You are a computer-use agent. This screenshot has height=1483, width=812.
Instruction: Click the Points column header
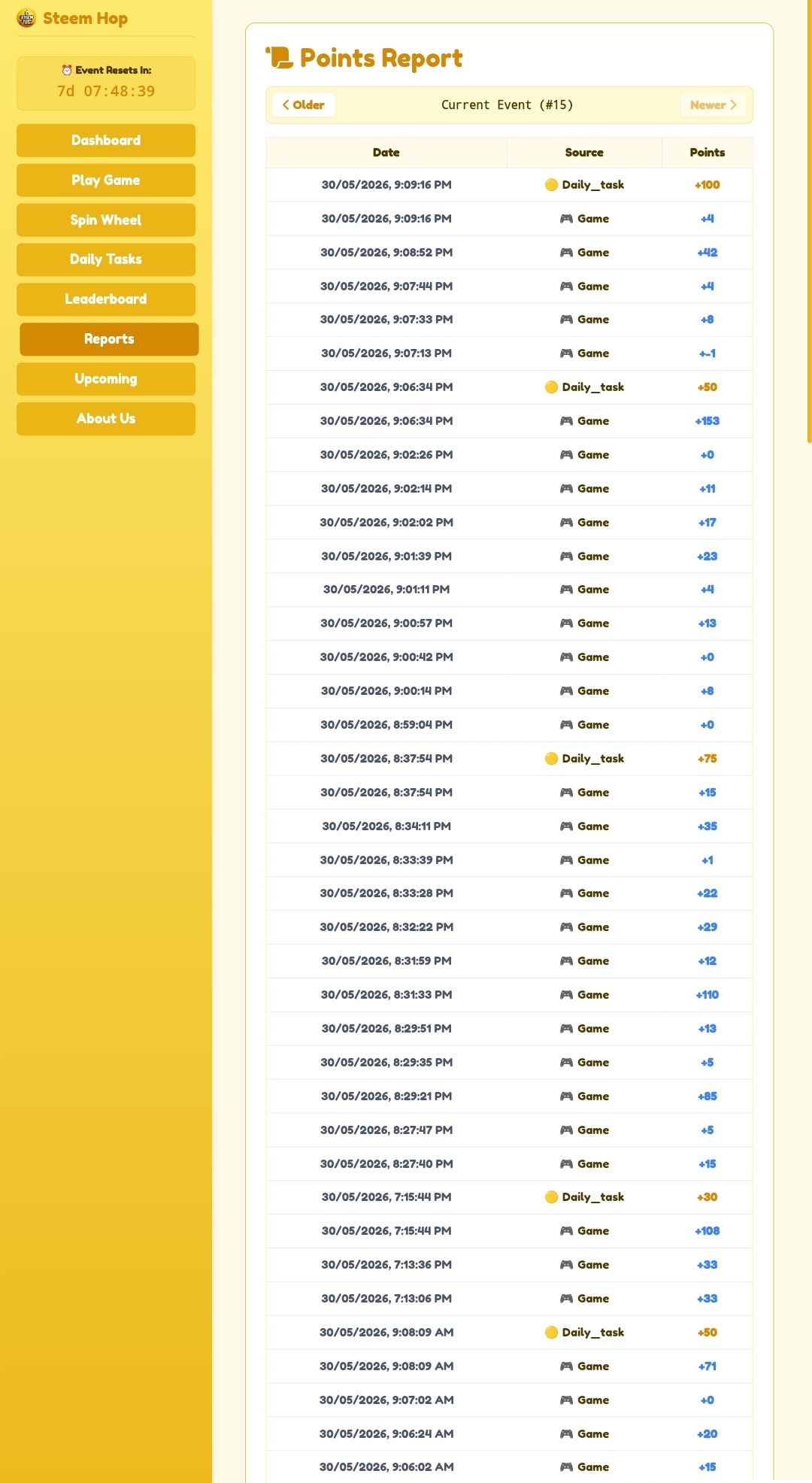tap(707, 153)
